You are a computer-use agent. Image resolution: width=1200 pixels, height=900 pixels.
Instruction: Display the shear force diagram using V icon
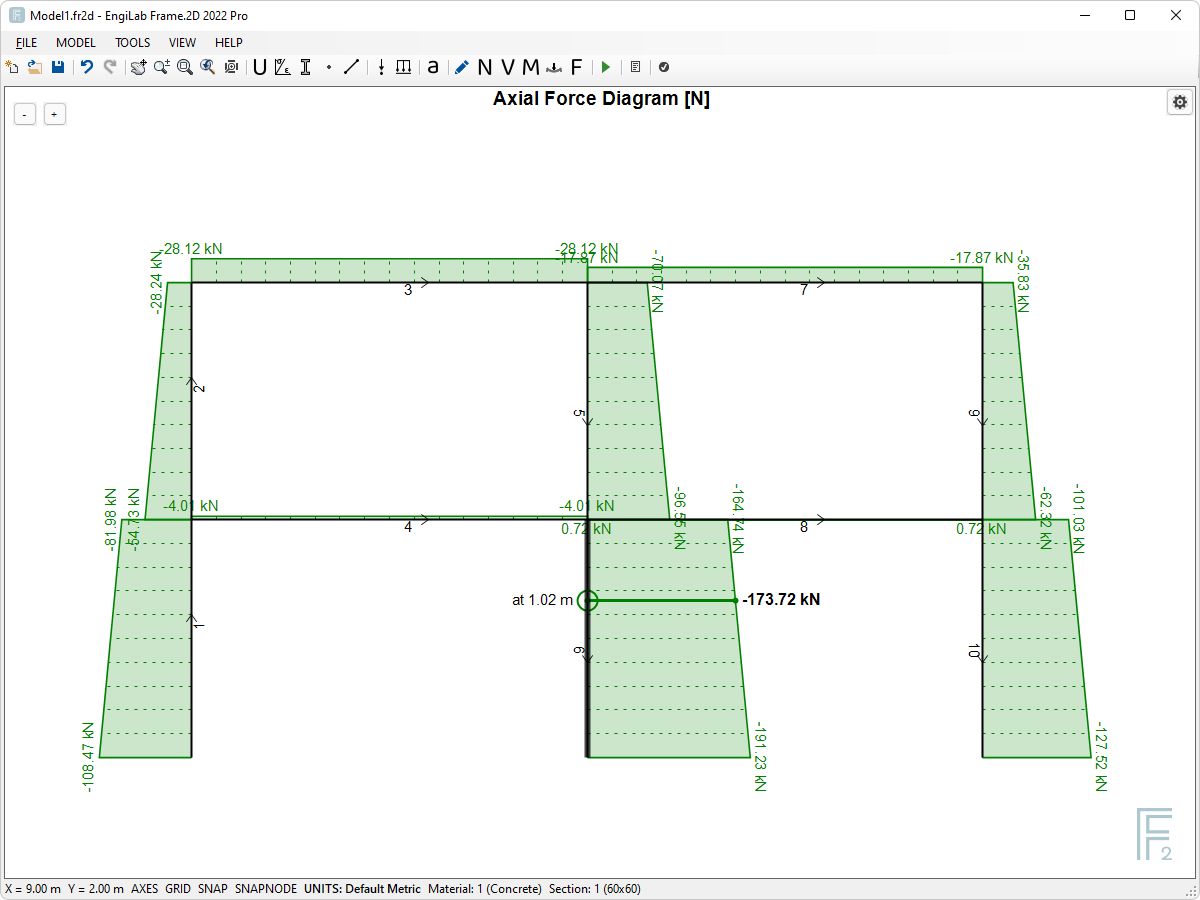point(507,67)
